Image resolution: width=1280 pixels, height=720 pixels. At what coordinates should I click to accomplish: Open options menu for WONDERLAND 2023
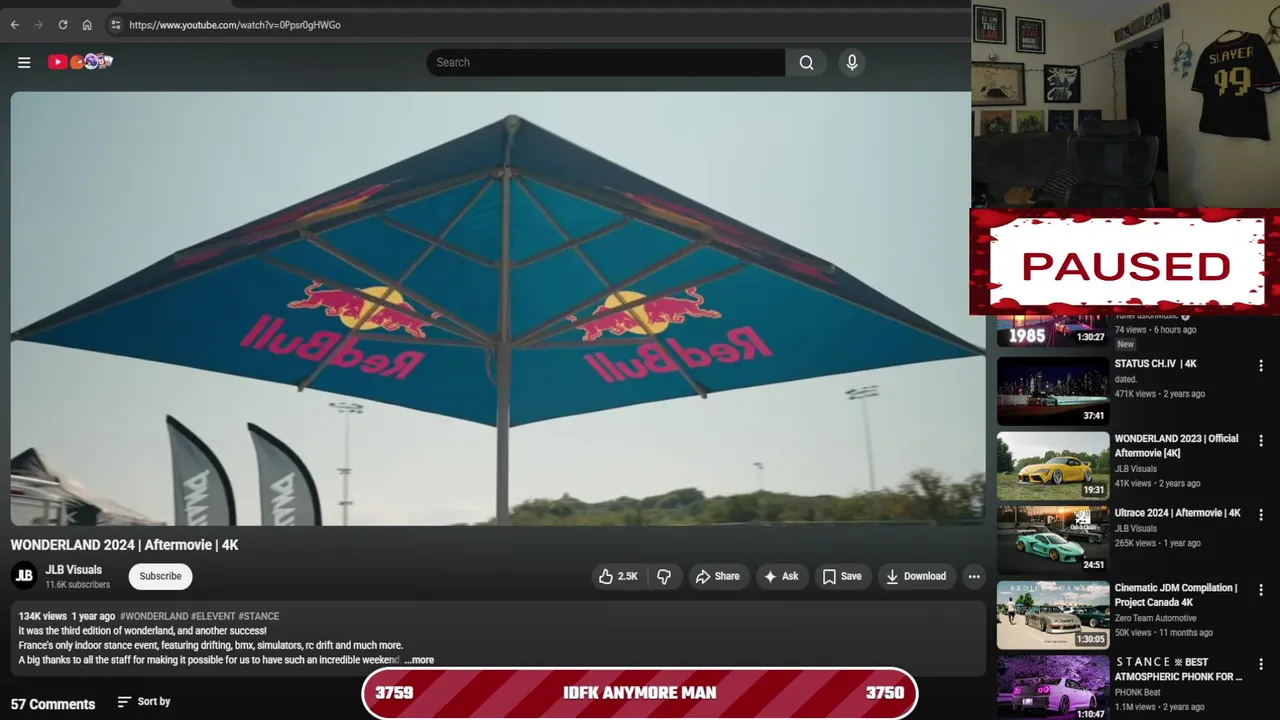(1261, 441)
